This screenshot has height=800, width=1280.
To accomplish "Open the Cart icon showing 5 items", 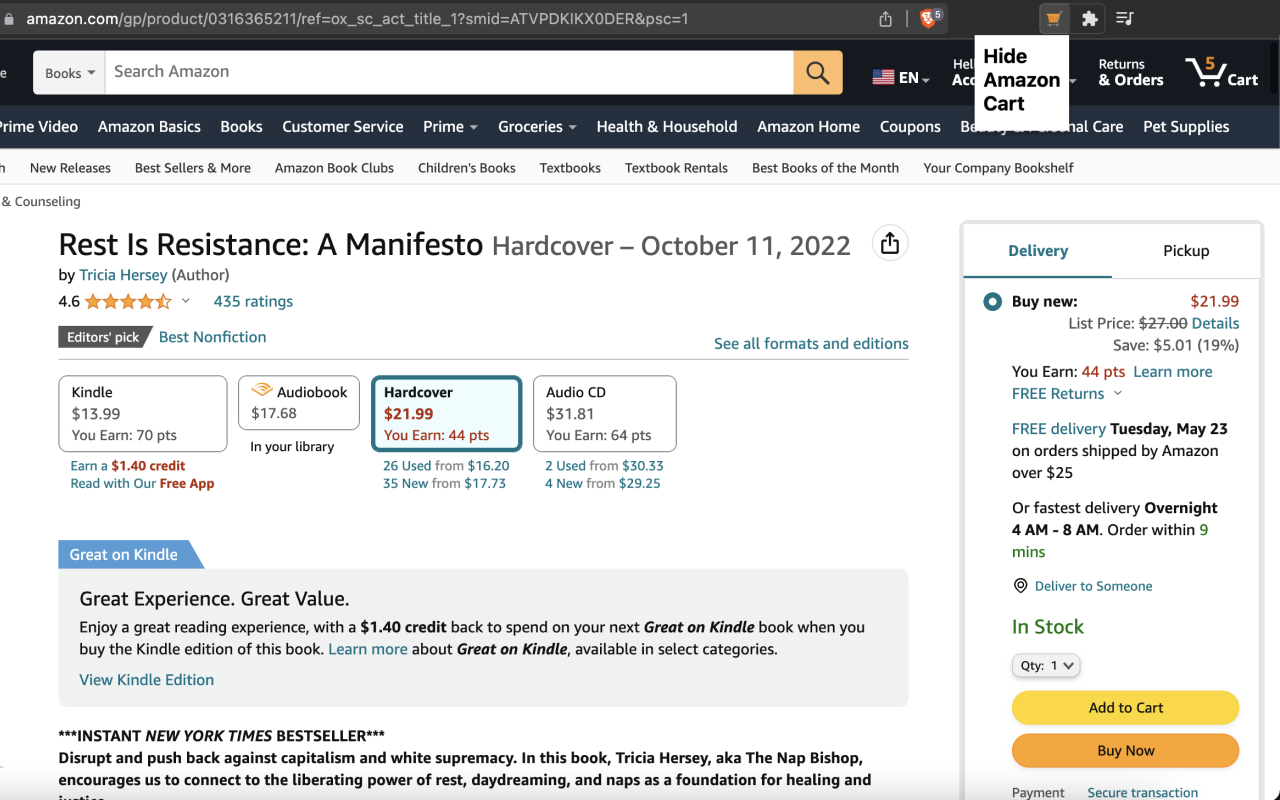I will pos(1222,72).
